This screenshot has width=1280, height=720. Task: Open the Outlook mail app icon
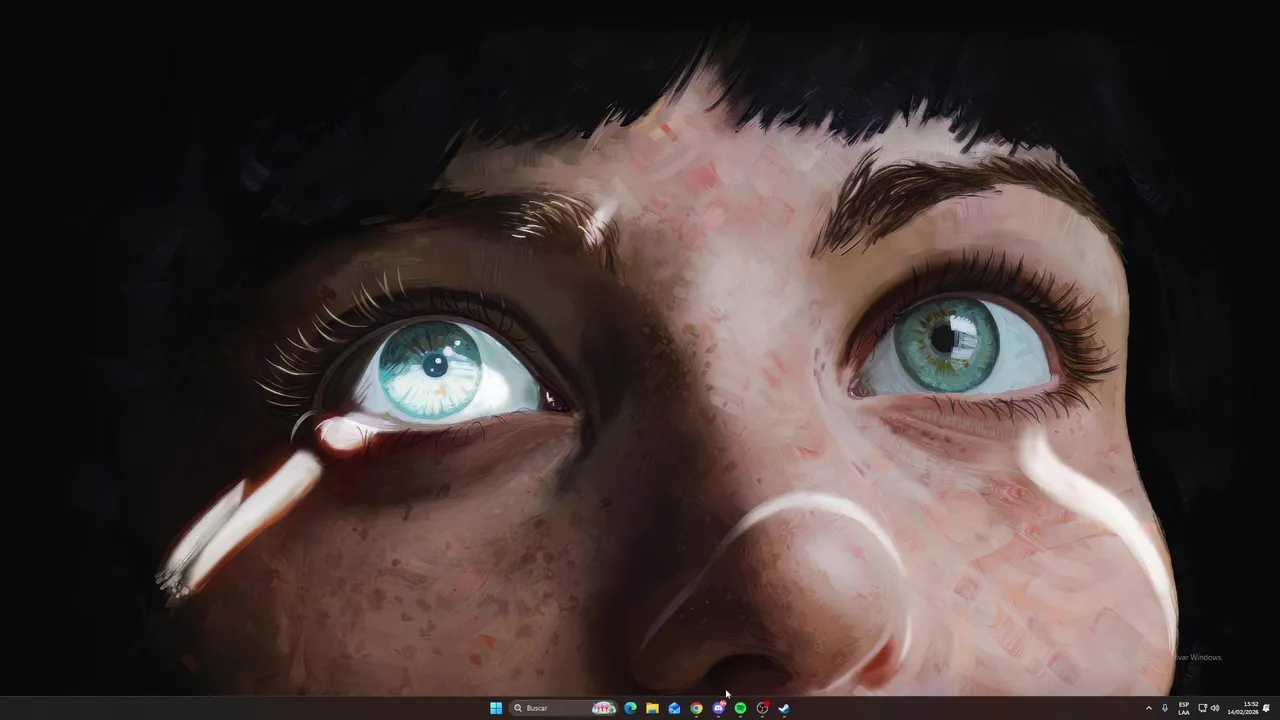click(674, 708)
